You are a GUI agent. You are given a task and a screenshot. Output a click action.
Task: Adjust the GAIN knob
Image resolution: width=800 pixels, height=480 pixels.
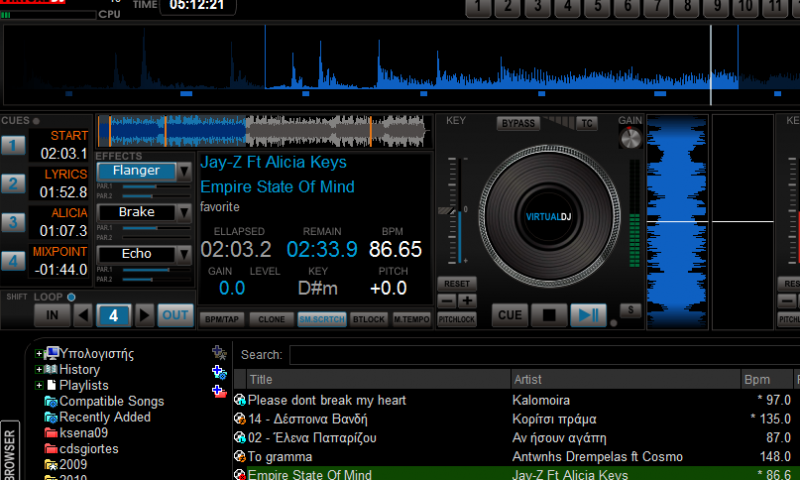(x=631, y=138)
